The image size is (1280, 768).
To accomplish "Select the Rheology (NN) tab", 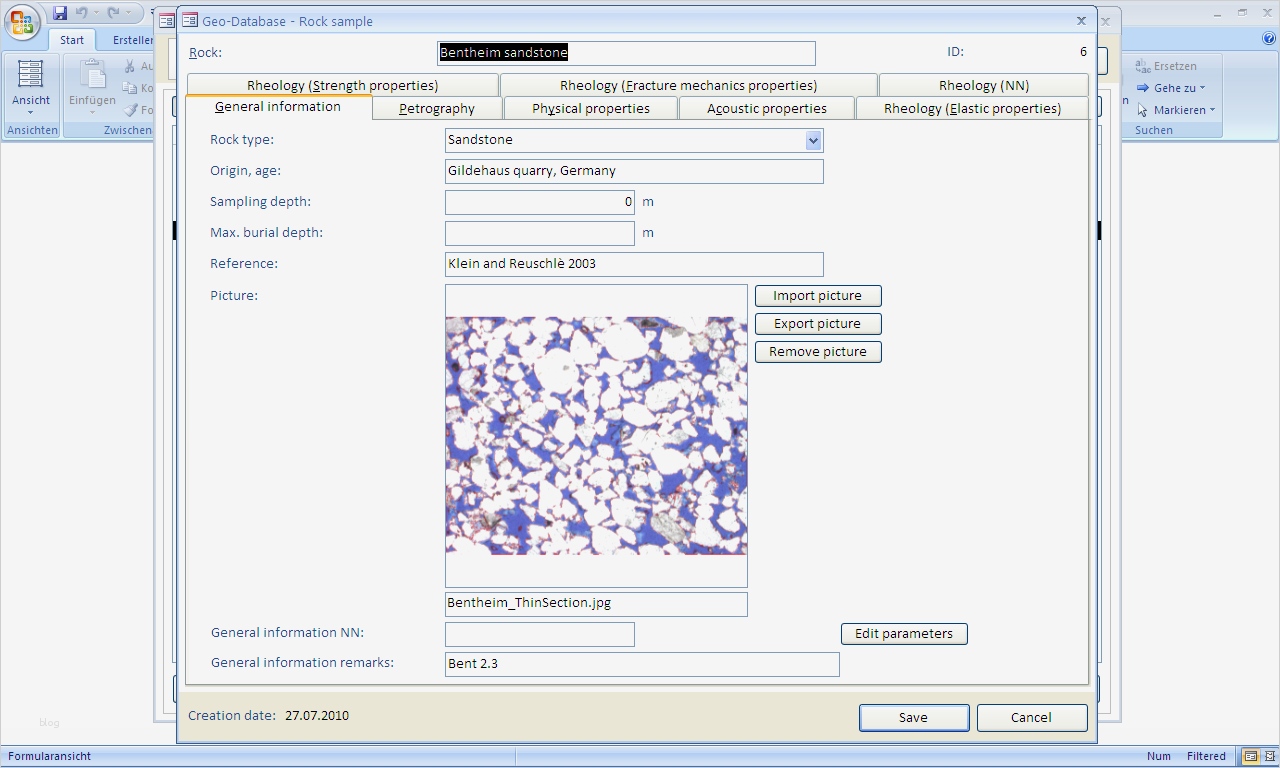I will coord(984,85).
